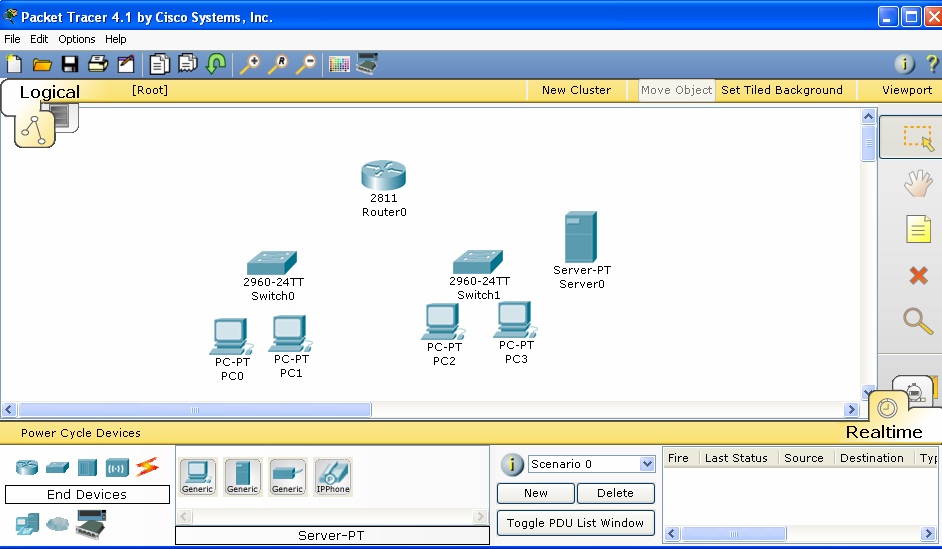942x549 pixels.
Task: Open the Activity Wizard icon
Action: [126, 64]
